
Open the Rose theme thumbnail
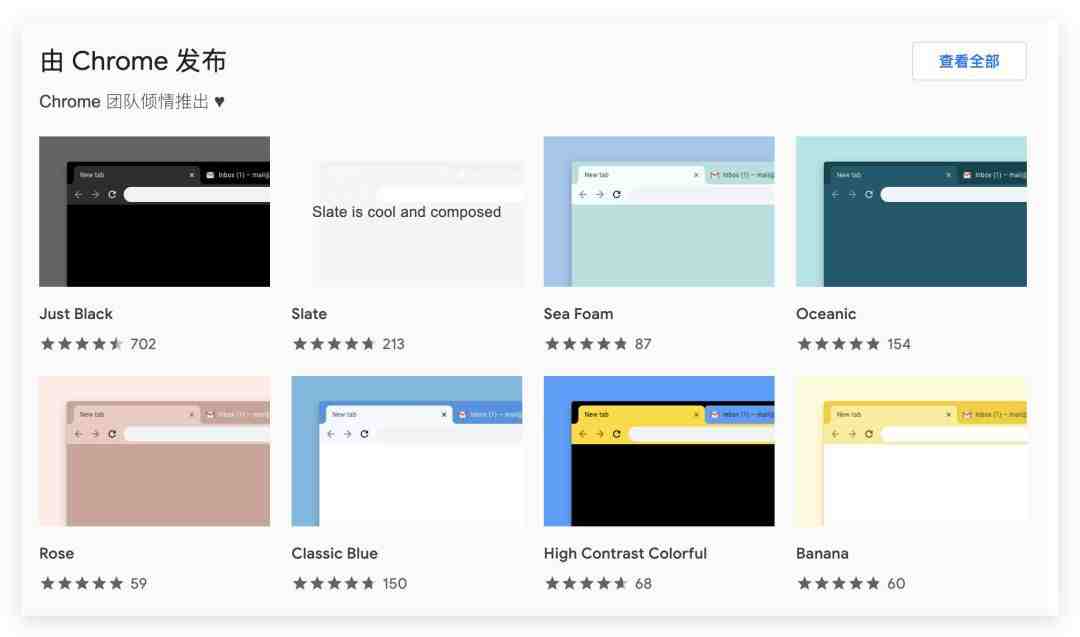click(x=154, y=451)
